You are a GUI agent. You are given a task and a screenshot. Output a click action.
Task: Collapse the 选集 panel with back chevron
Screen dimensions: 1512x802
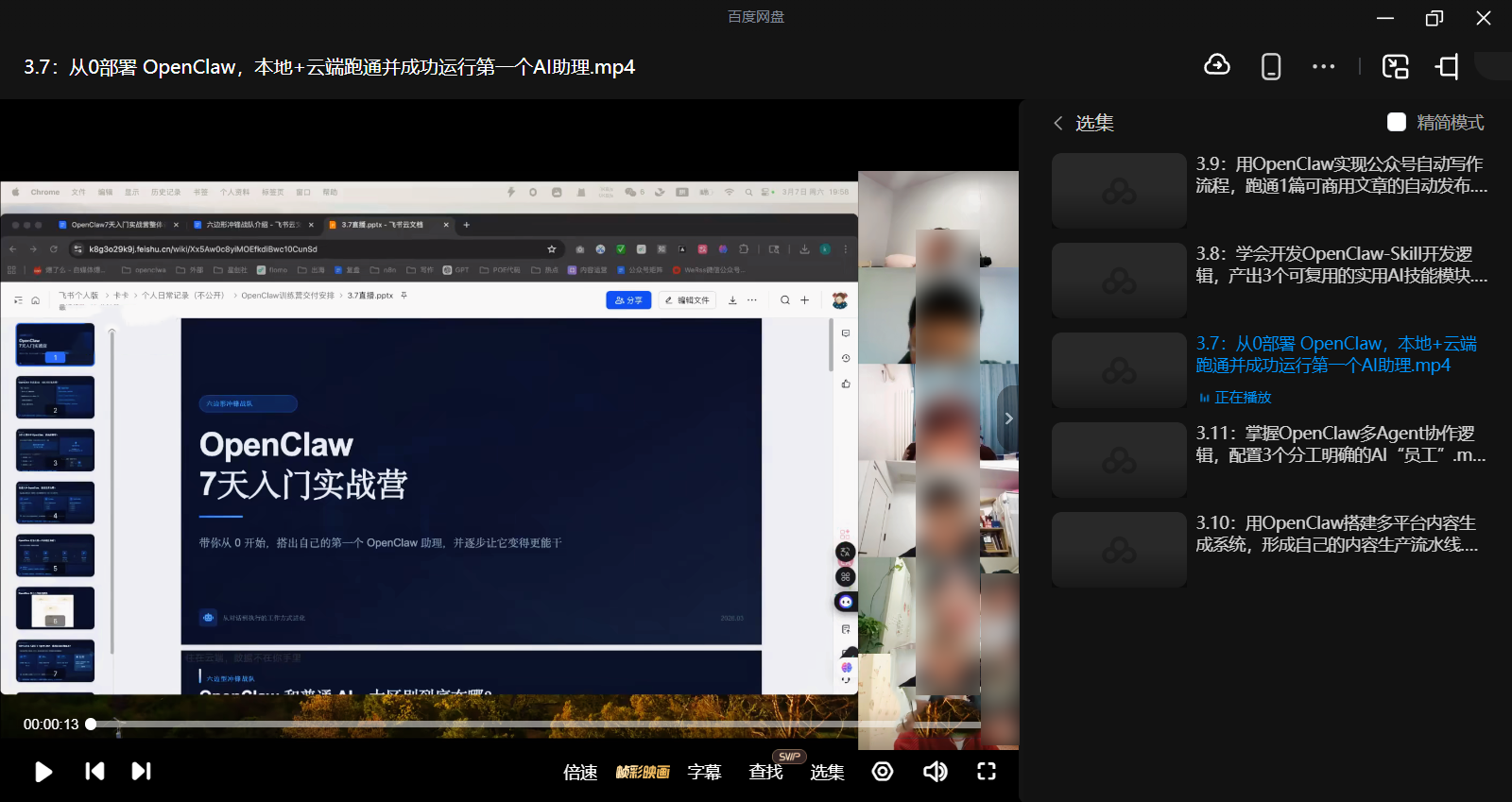tap(1058, 124)
